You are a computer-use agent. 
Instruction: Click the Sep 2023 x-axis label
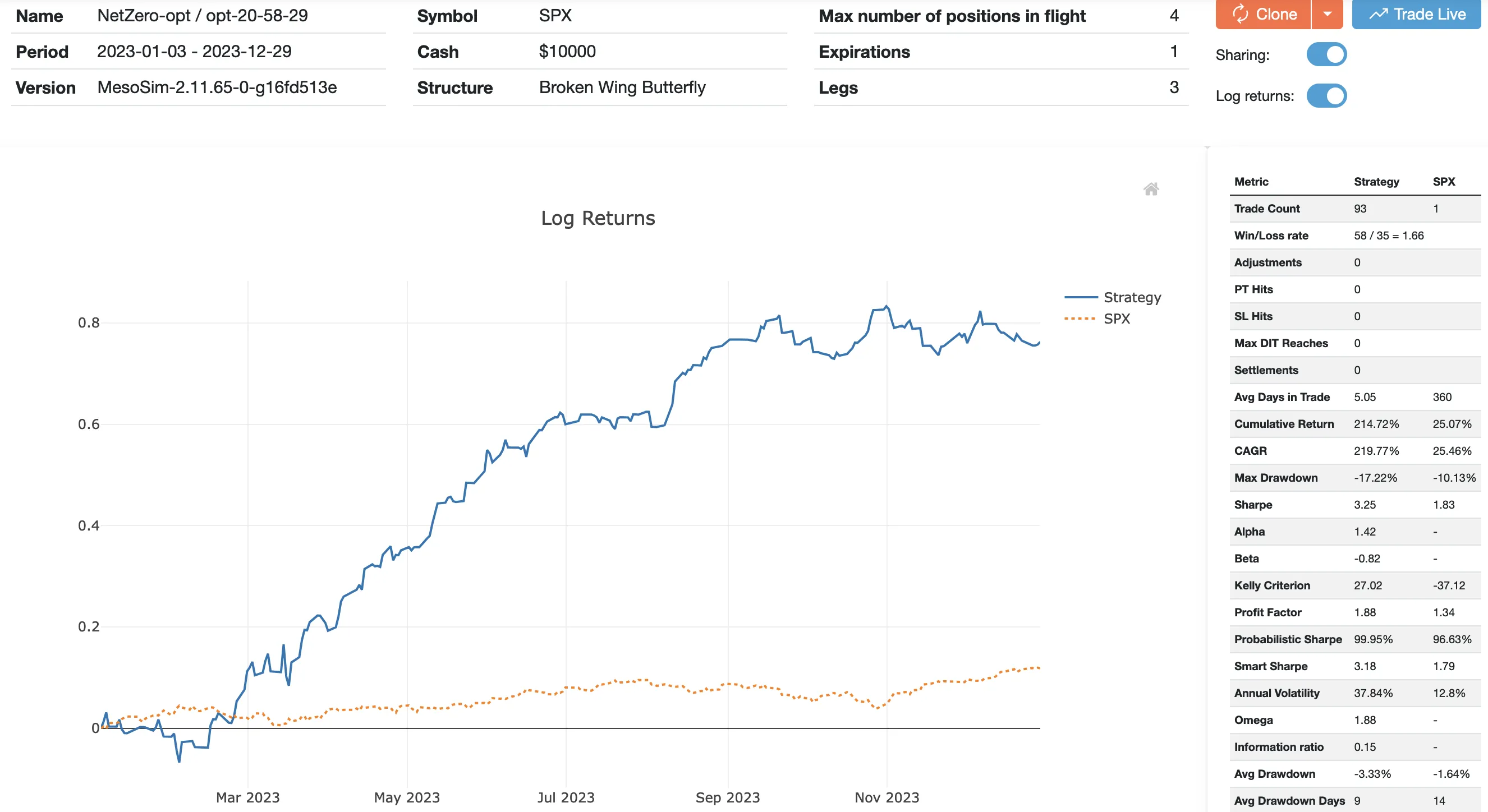click(x=727, y=797)
